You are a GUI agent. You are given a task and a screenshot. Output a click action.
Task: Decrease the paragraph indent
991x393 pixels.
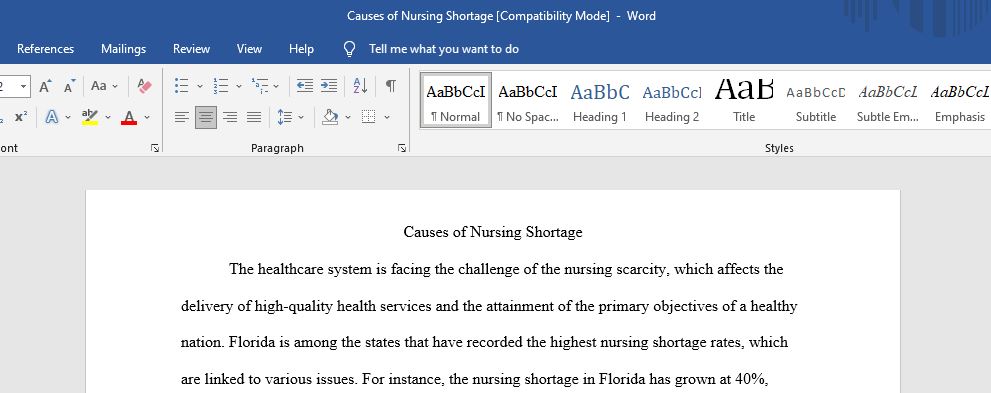click(305, 86)
